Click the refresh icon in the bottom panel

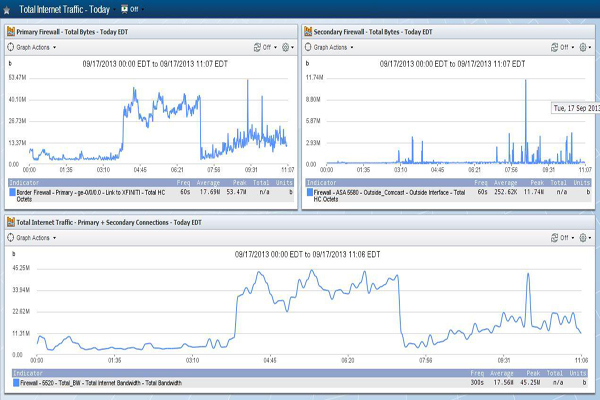pos(556,238)
